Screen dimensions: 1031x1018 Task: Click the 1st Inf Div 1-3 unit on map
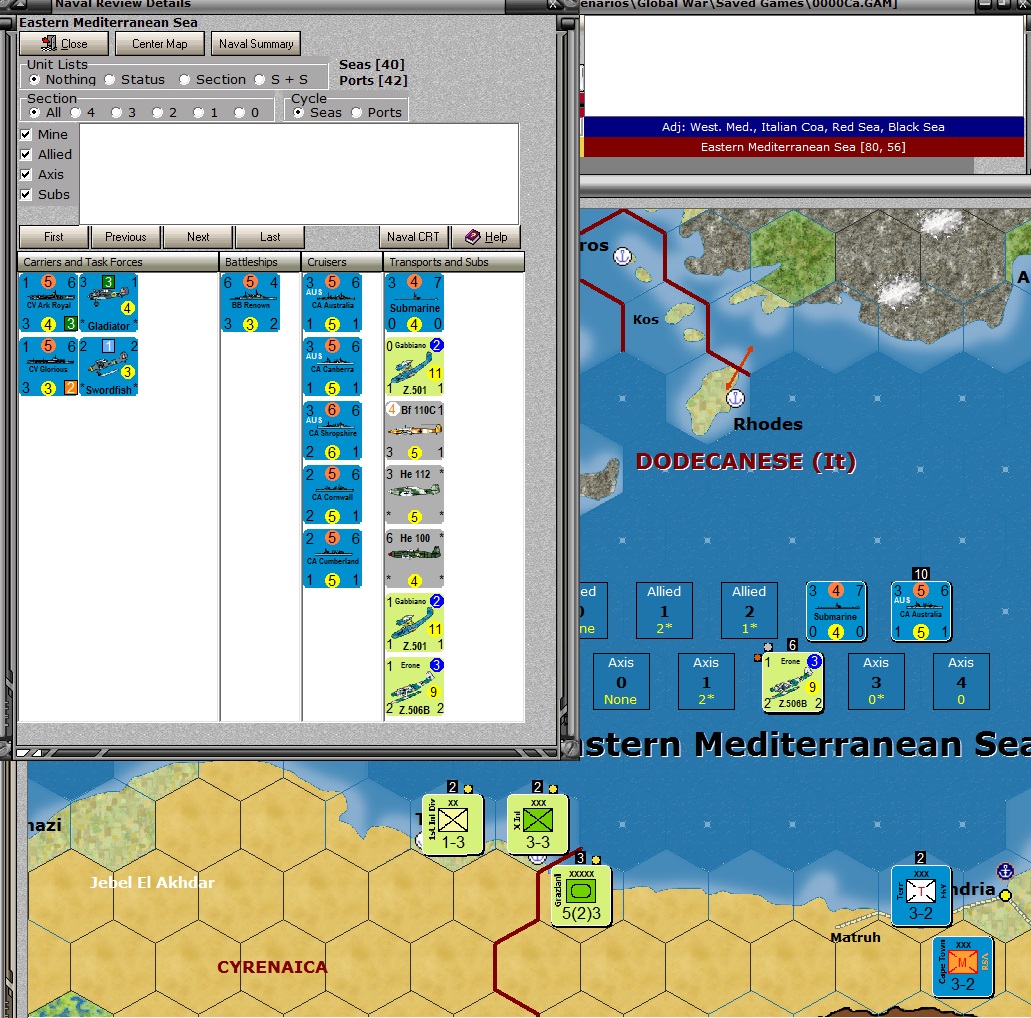pos(452,825)
